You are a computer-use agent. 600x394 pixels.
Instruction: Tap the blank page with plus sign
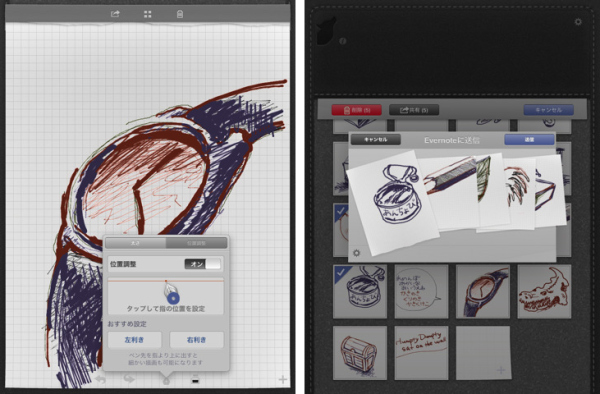tap(483, 353)
